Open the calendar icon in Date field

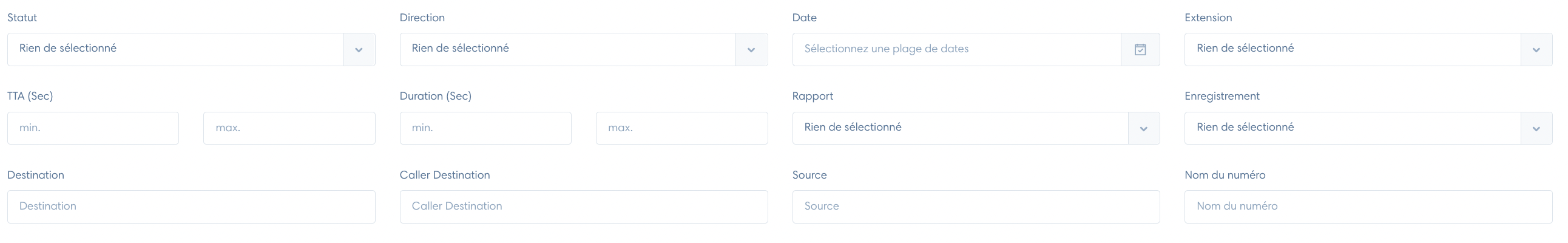point(1140,49)
